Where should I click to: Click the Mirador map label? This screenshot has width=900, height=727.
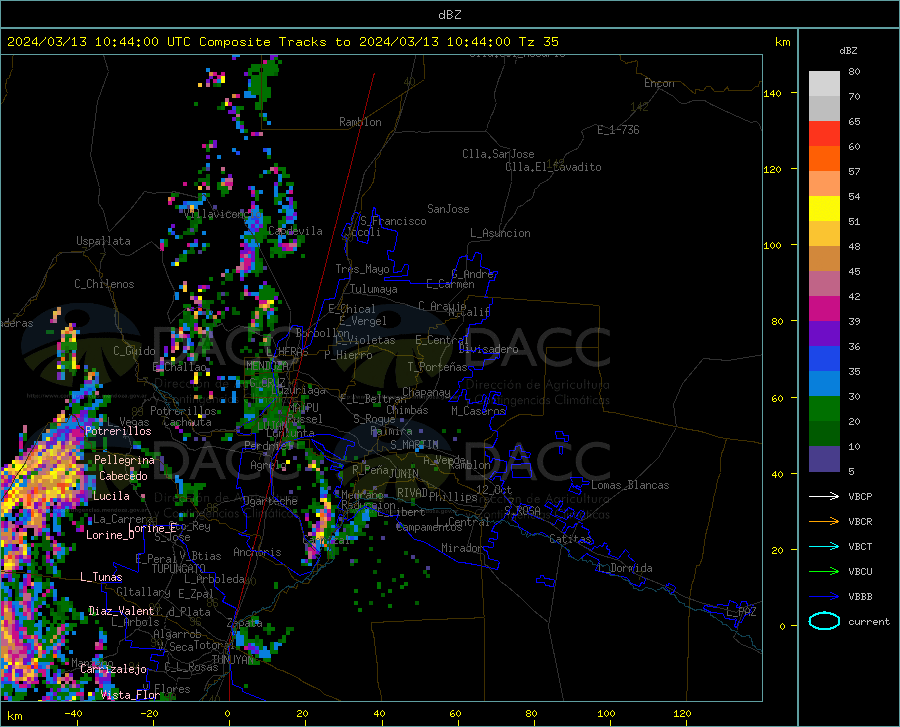click(x=461, y=548)
